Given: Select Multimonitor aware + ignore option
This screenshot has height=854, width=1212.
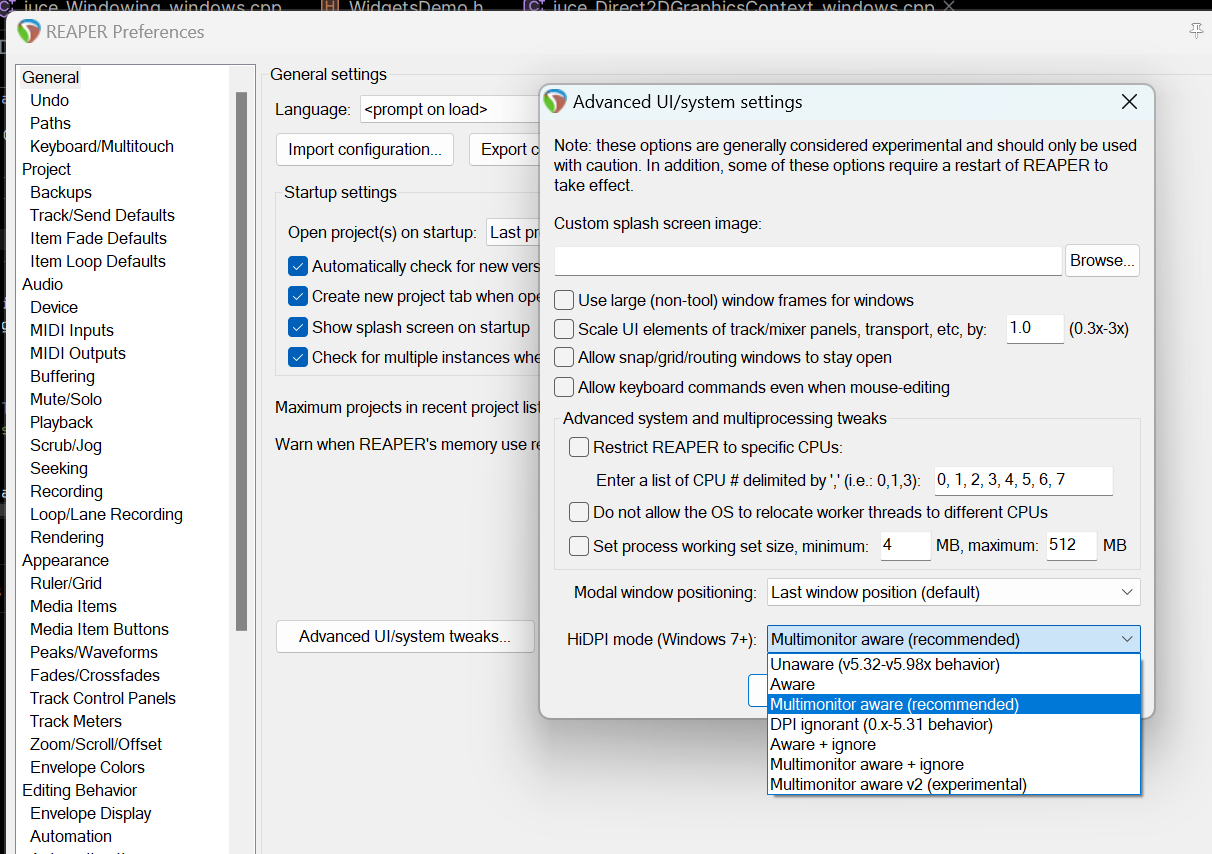Looking at the screenshot, I should pyautogui.click(x=954, y=764).
